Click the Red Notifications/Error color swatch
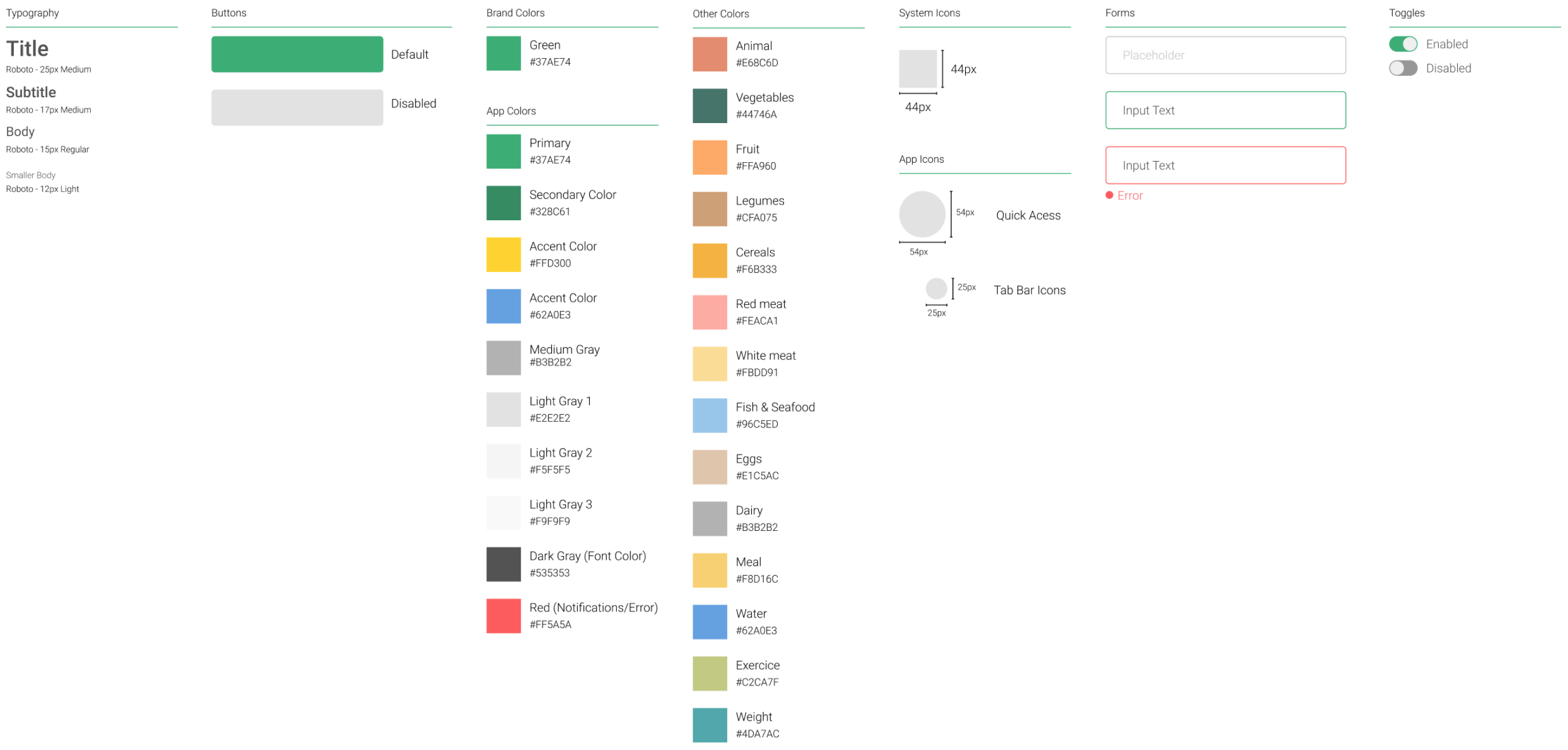Viewport: 1568px width, 750px height. 503,615
